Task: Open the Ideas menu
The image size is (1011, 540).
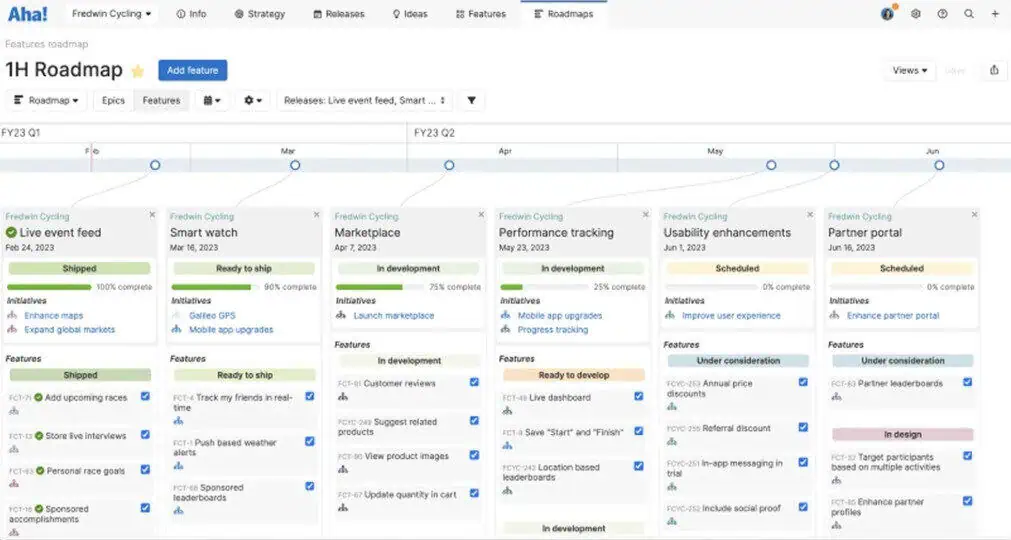Action: (410, 14)
